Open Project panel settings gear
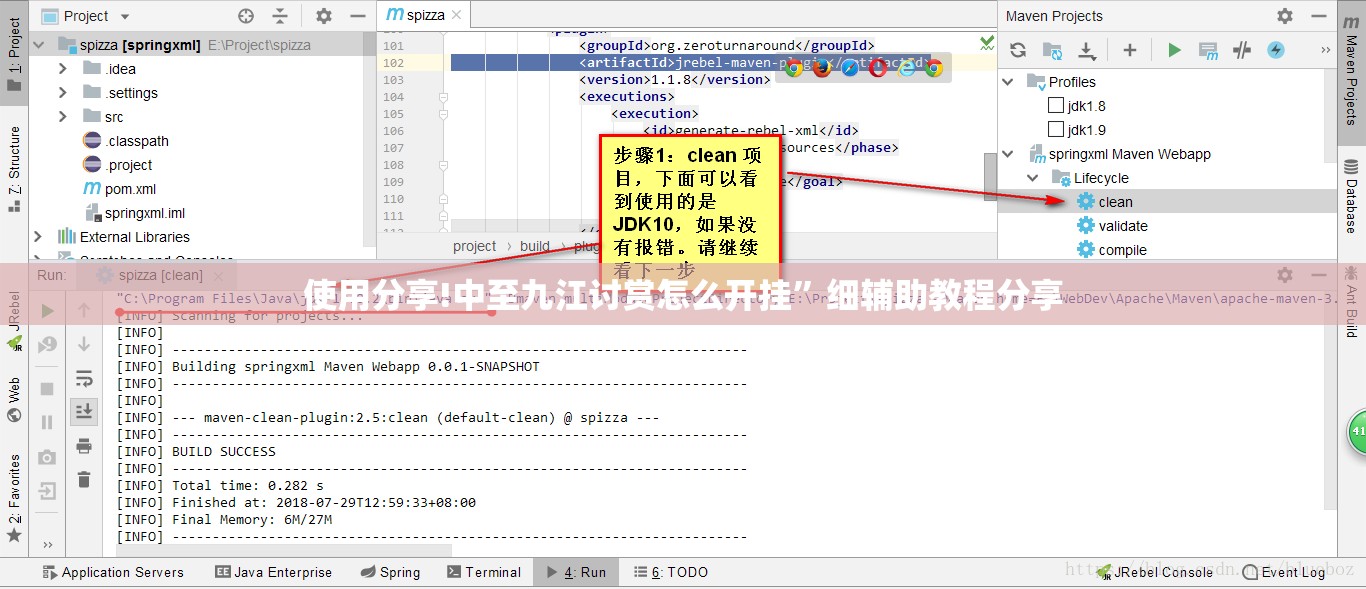Image resolution: width=1366 pixels, height=589 pixels. pos(324,16)
